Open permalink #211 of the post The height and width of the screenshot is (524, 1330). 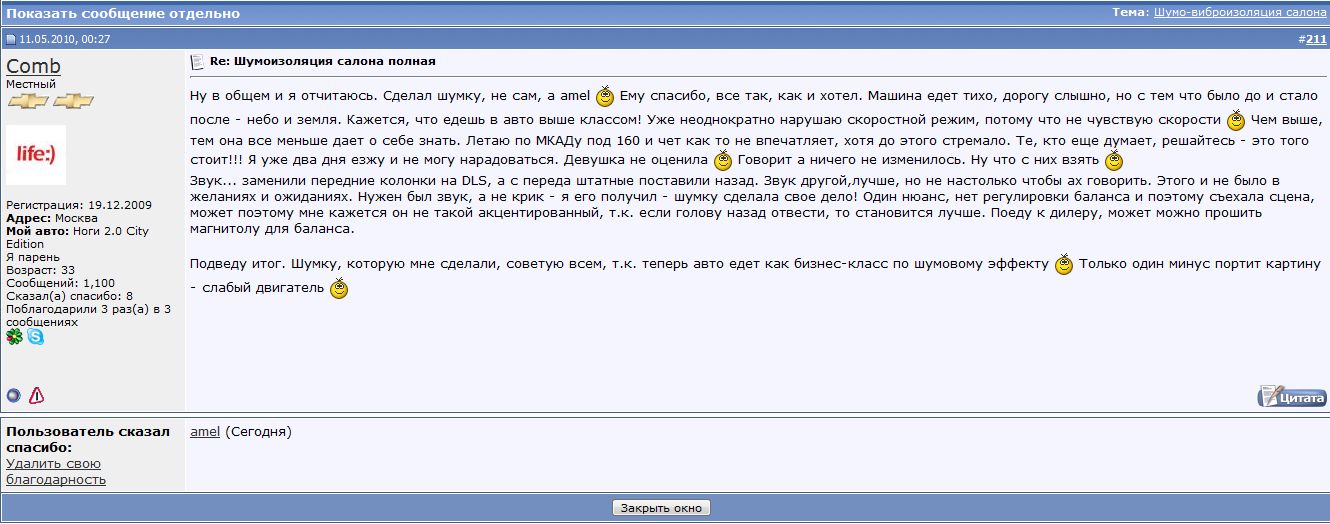click(x=1316, y=39)
